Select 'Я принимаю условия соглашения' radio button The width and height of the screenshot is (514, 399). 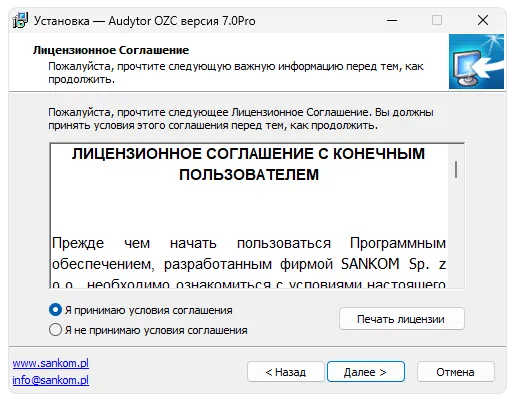point(55,310)
